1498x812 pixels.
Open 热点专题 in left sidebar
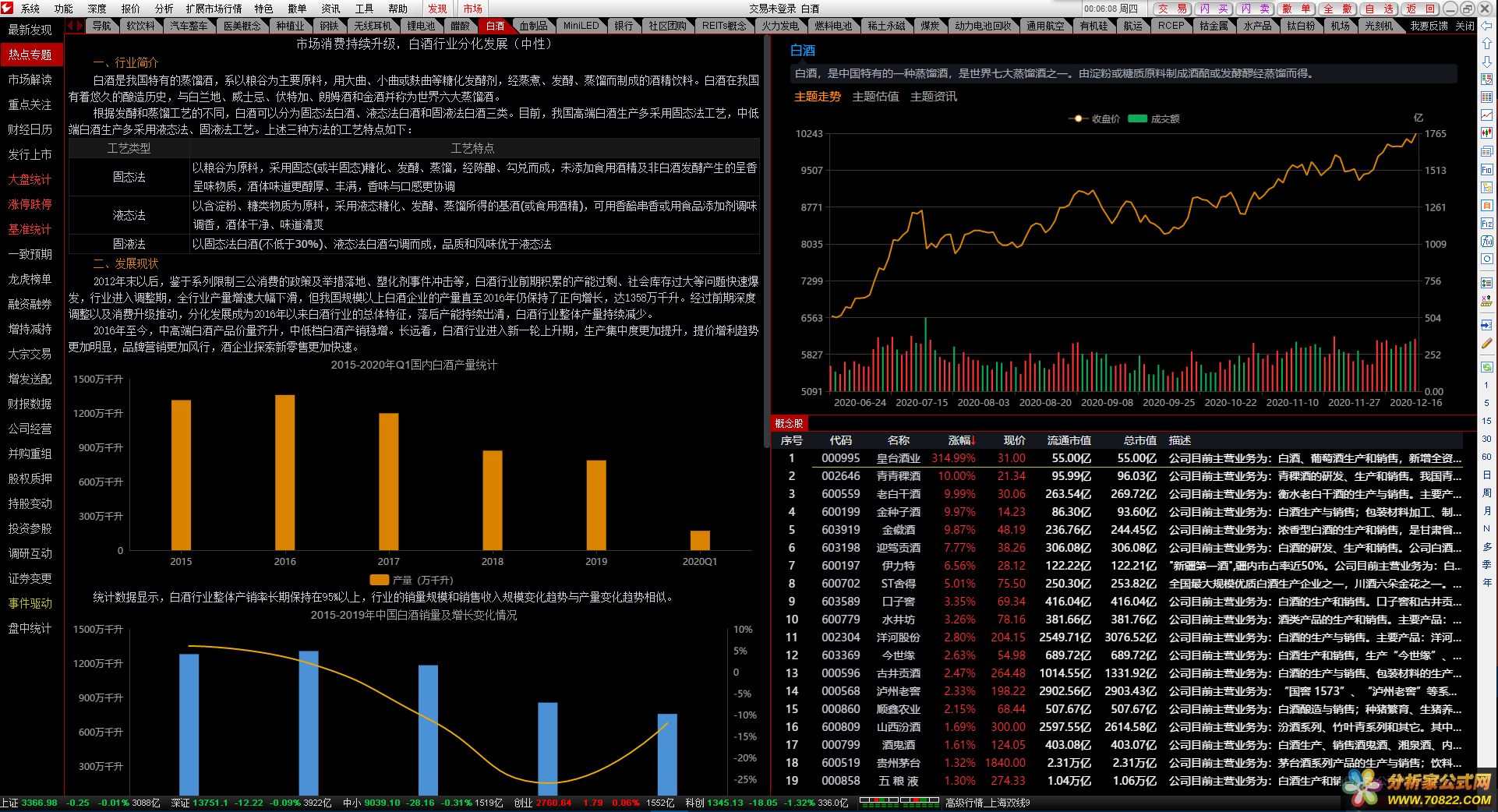pyautogui.click(x=30, y=55)
